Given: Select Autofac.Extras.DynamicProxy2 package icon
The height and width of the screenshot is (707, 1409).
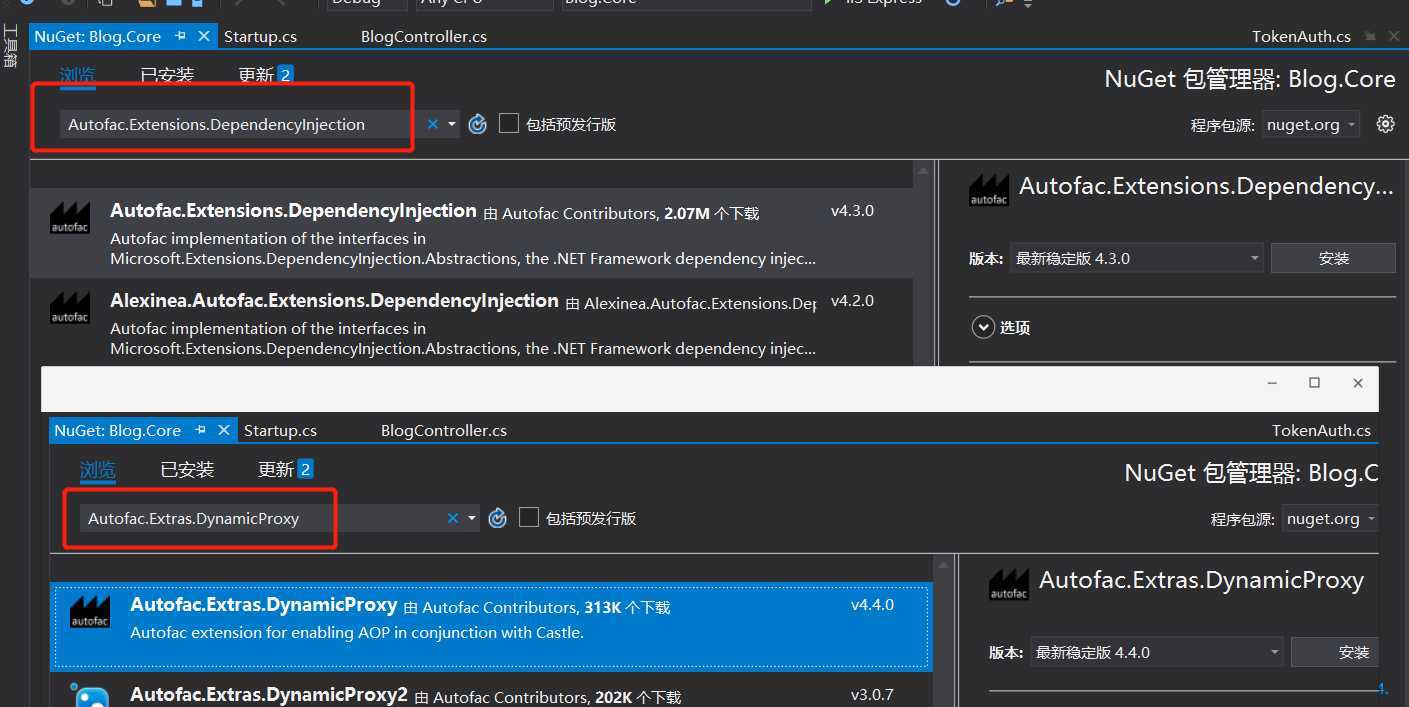Looking at the screenshot, I should point(90,696).
